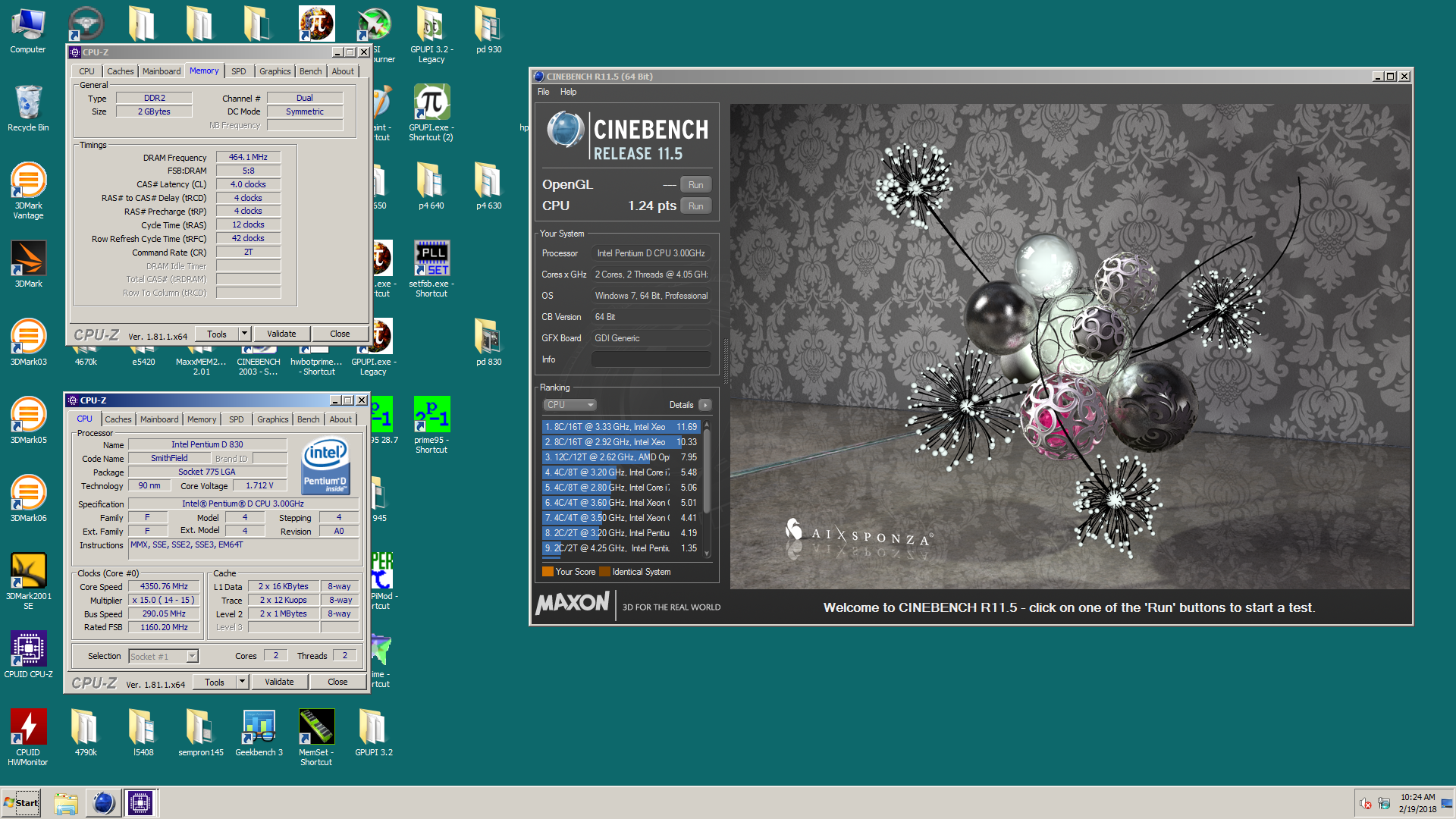Open the 4790k folder icon

pyautogui.click(x=86, y=733)
